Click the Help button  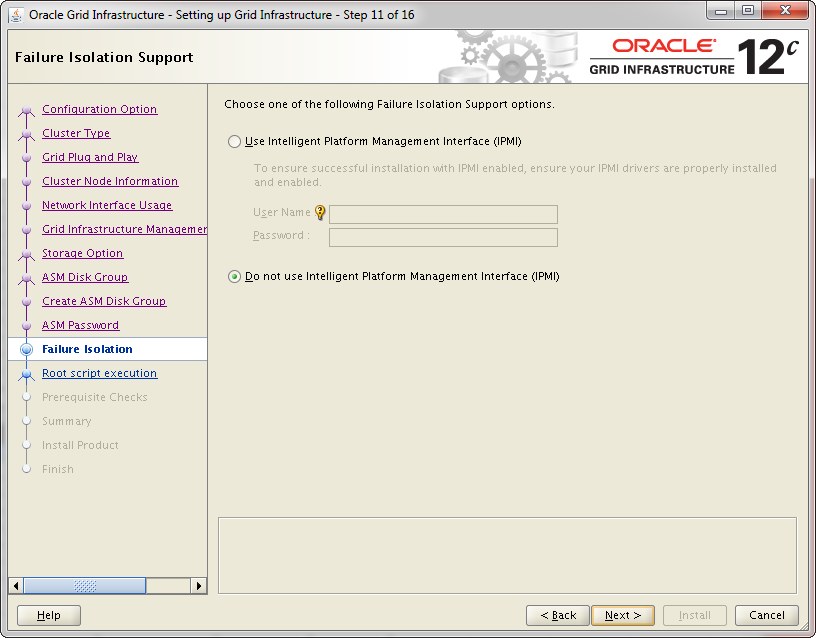(49, 615)
